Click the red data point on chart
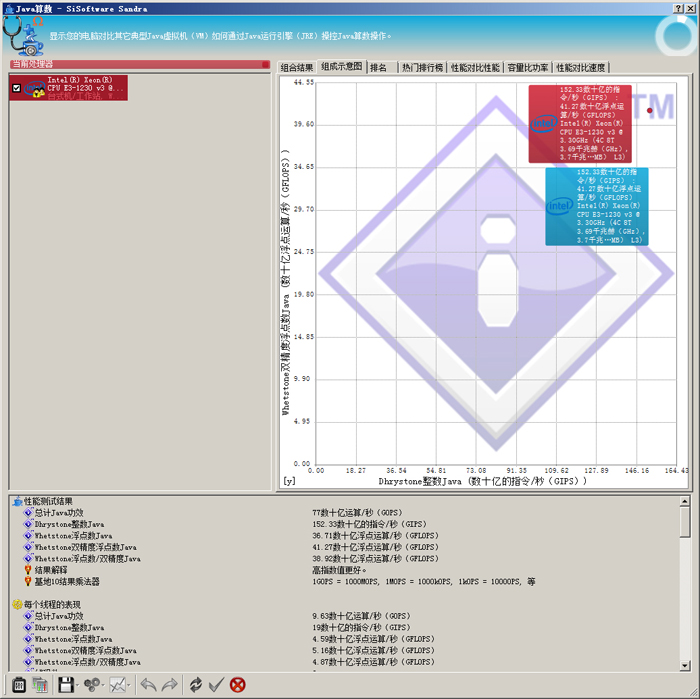Image resolution: width=700 pixels, height=699 pixels. point(650,110)
